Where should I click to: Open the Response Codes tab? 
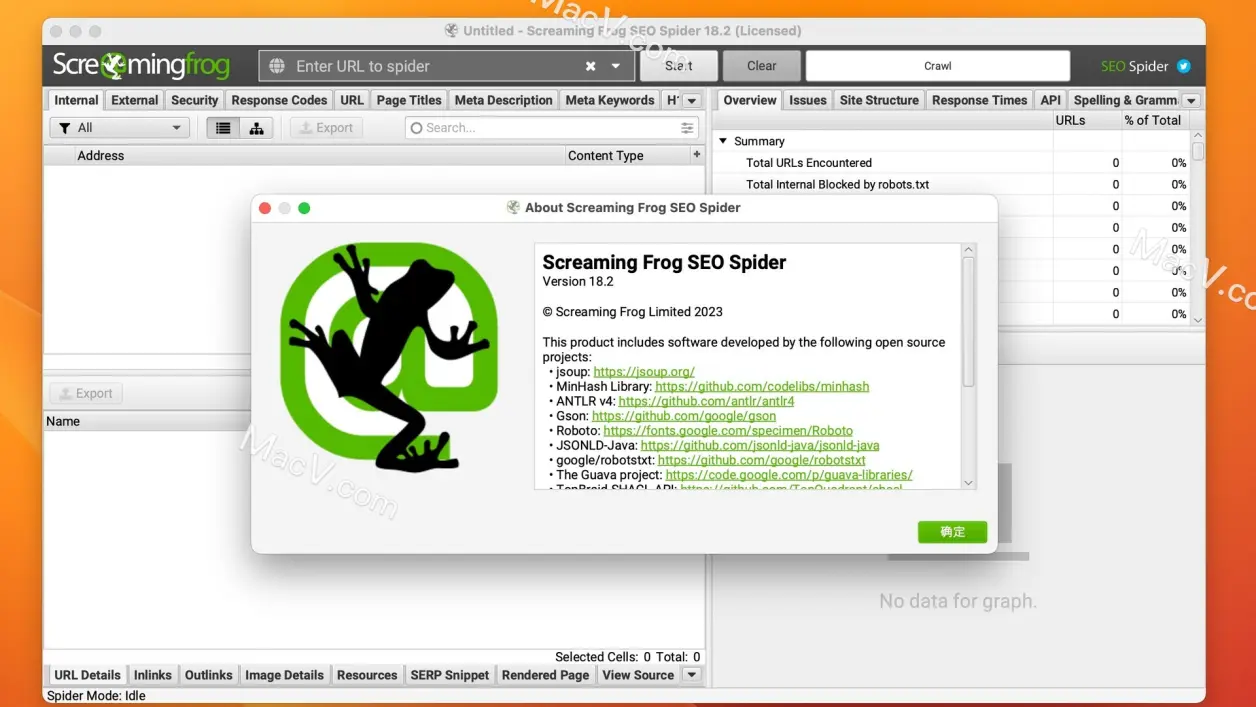[x=279, y=100]
